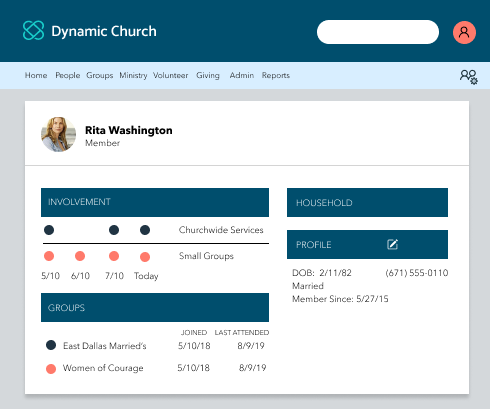Open the East Dallas Married's group link
Screen dimensions: 490x409
point(105,346)
